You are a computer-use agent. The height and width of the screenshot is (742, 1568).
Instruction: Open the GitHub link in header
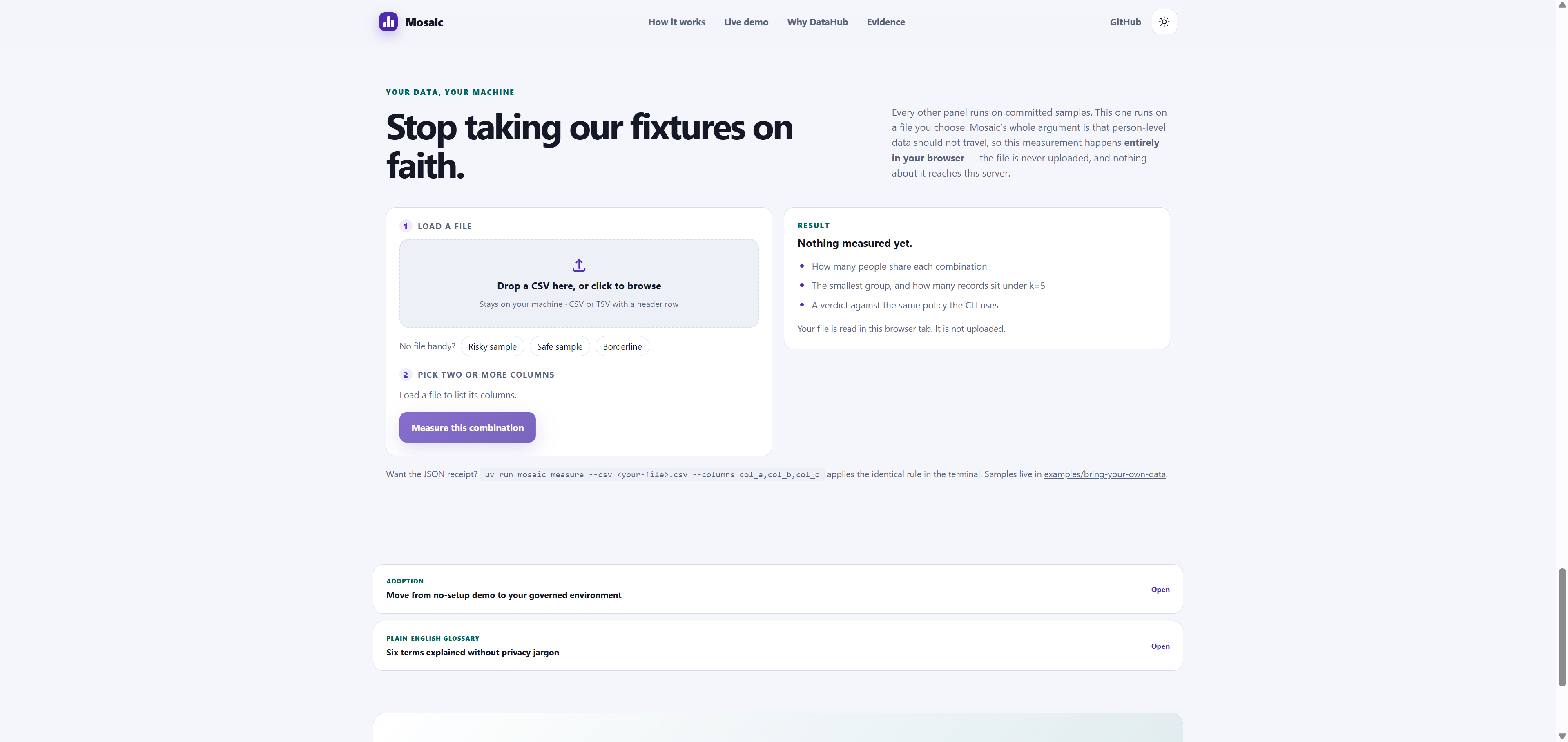pos(1125,22)
